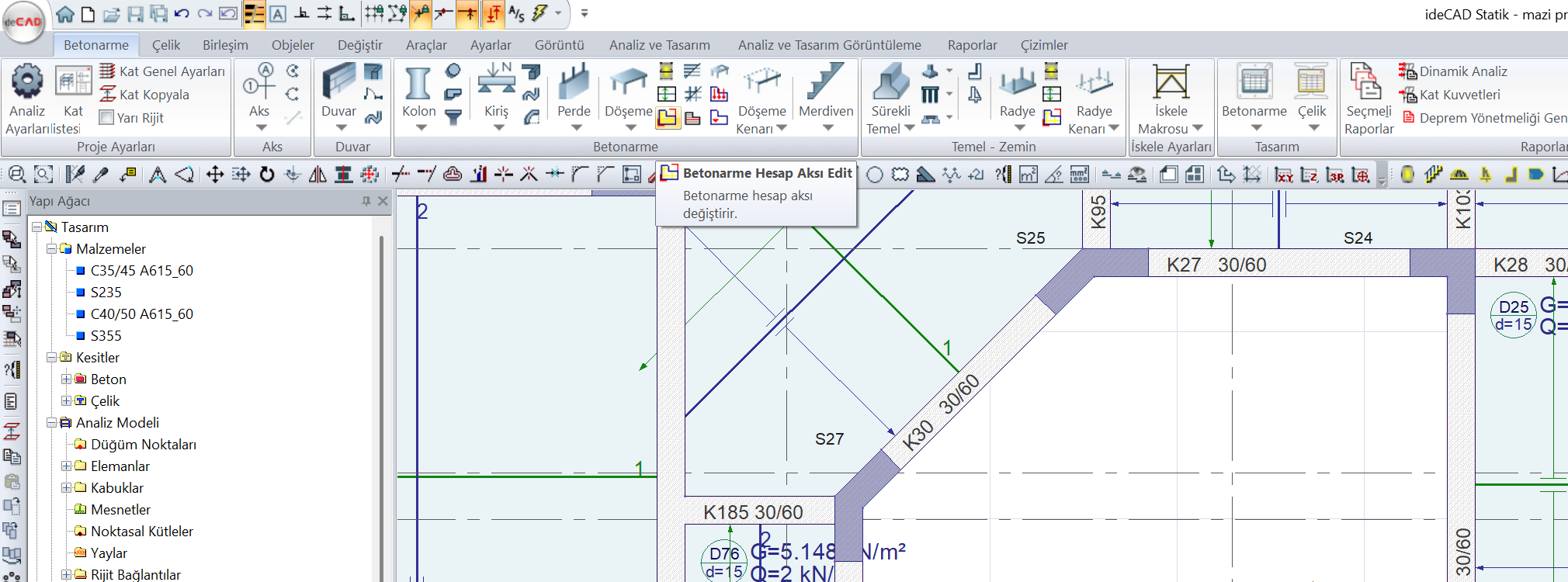Select C35/45 A615_60 material in tree

click(142, 271)
